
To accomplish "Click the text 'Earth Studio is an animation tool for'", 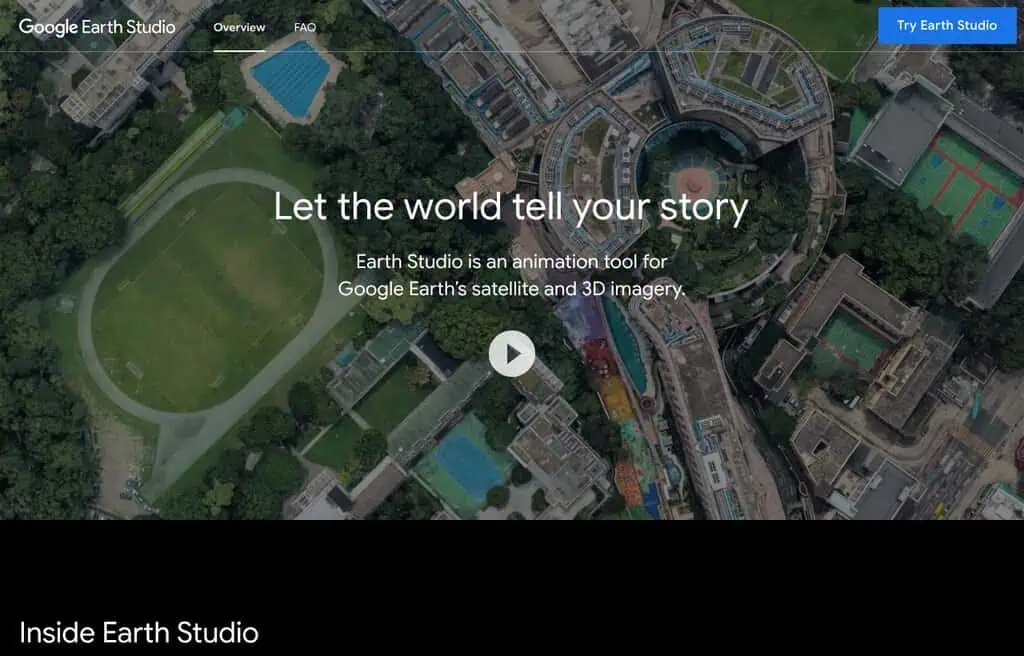I will pyautogui.click(x=511, y=261).
